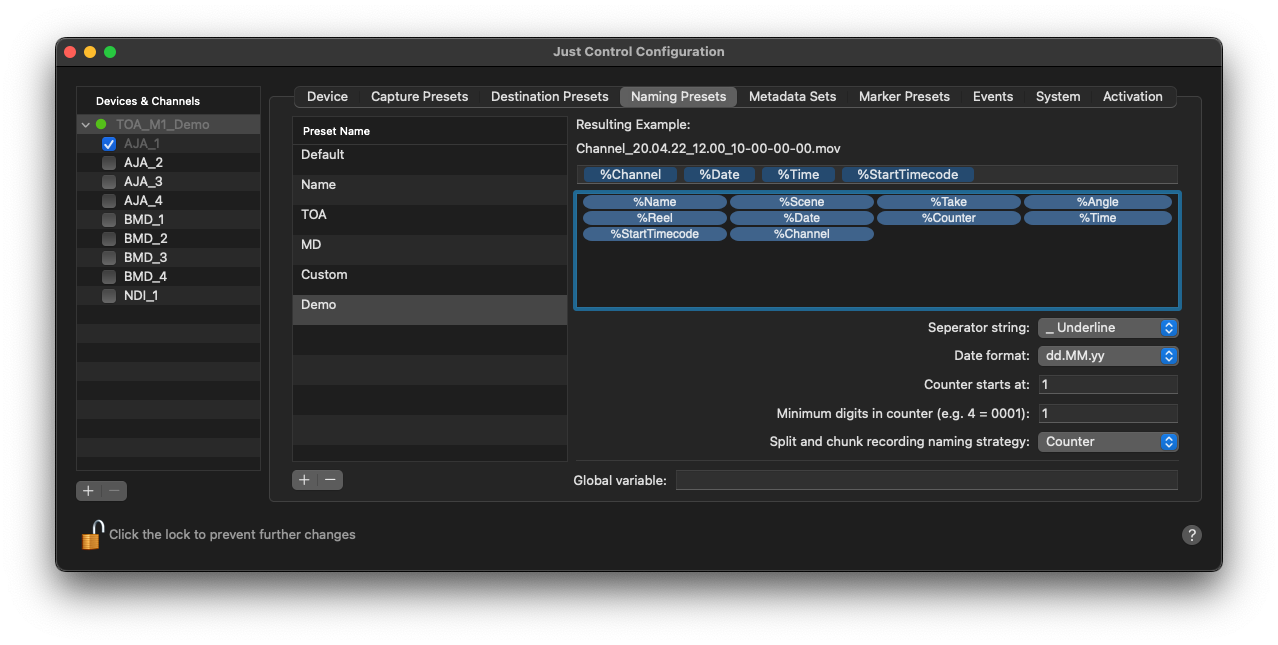
Task: Enable the AJA_4 channel checkbox
Action: click(x=109, y=201)
